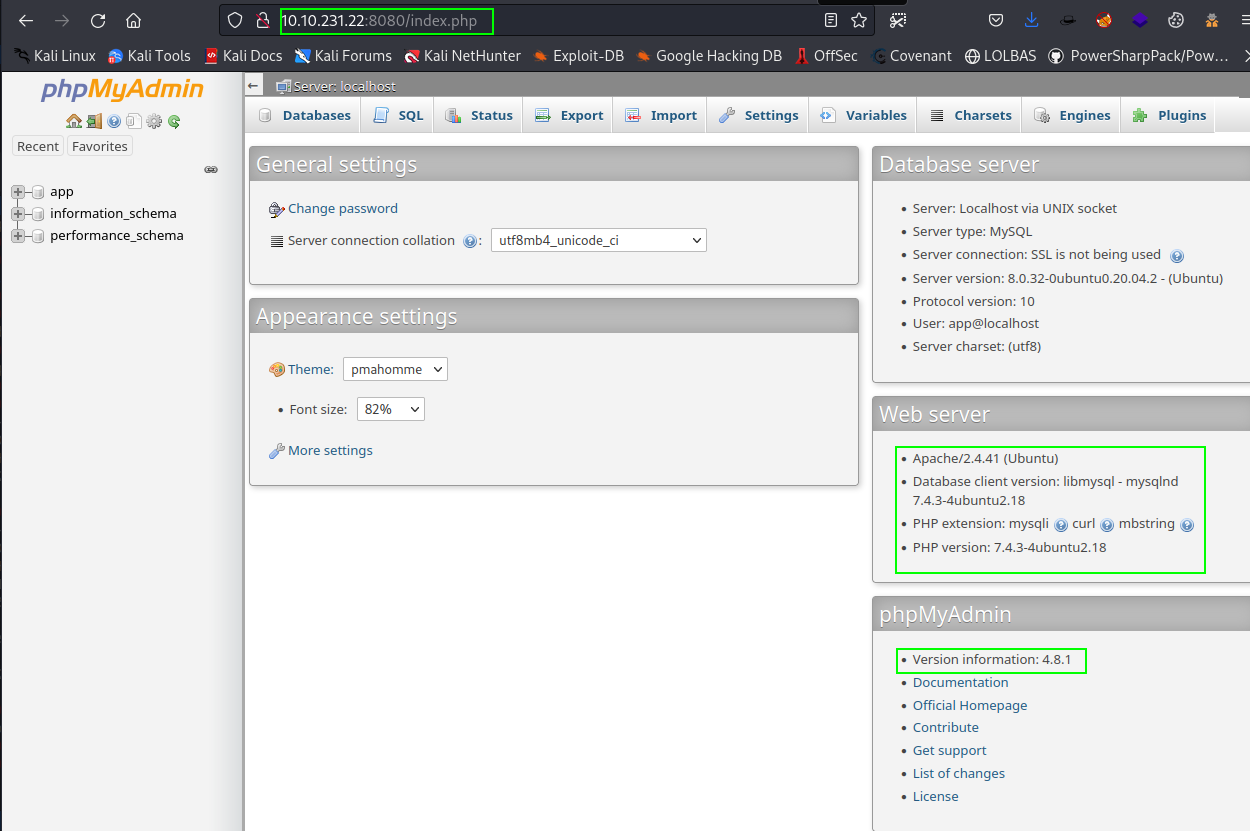Viewport: 1250px width, 831px height.
Task: Open the Databases tab
Action: tap(305, 116)
